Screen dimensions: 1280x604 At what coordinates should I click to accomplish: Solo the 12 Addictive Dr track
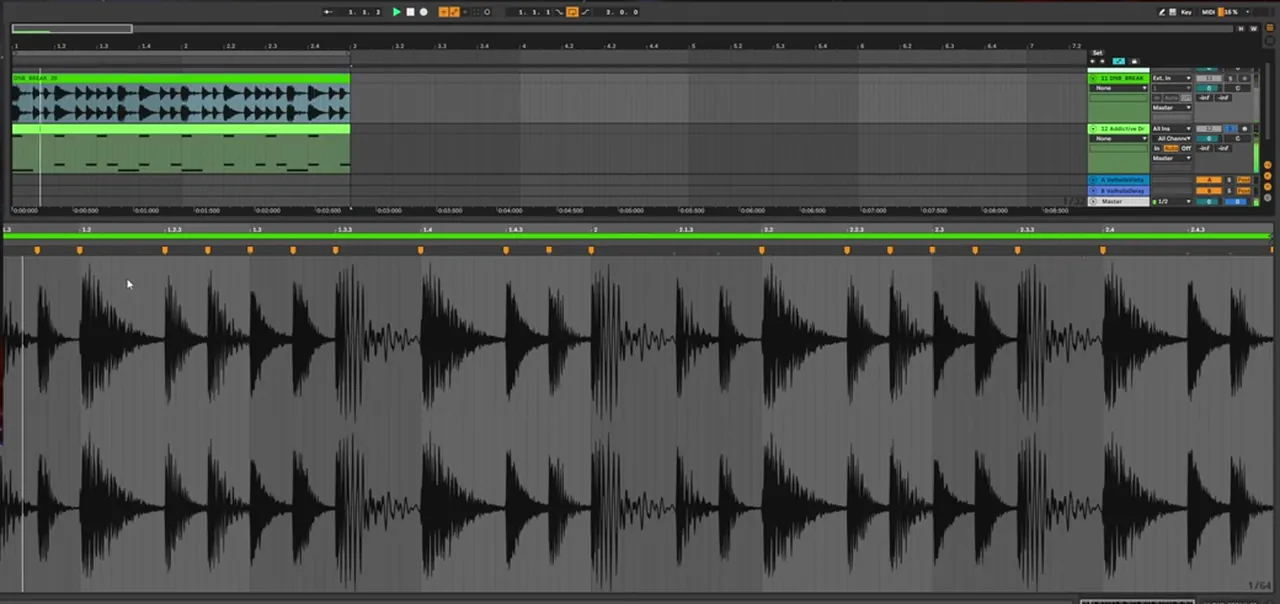[1231, 129]
